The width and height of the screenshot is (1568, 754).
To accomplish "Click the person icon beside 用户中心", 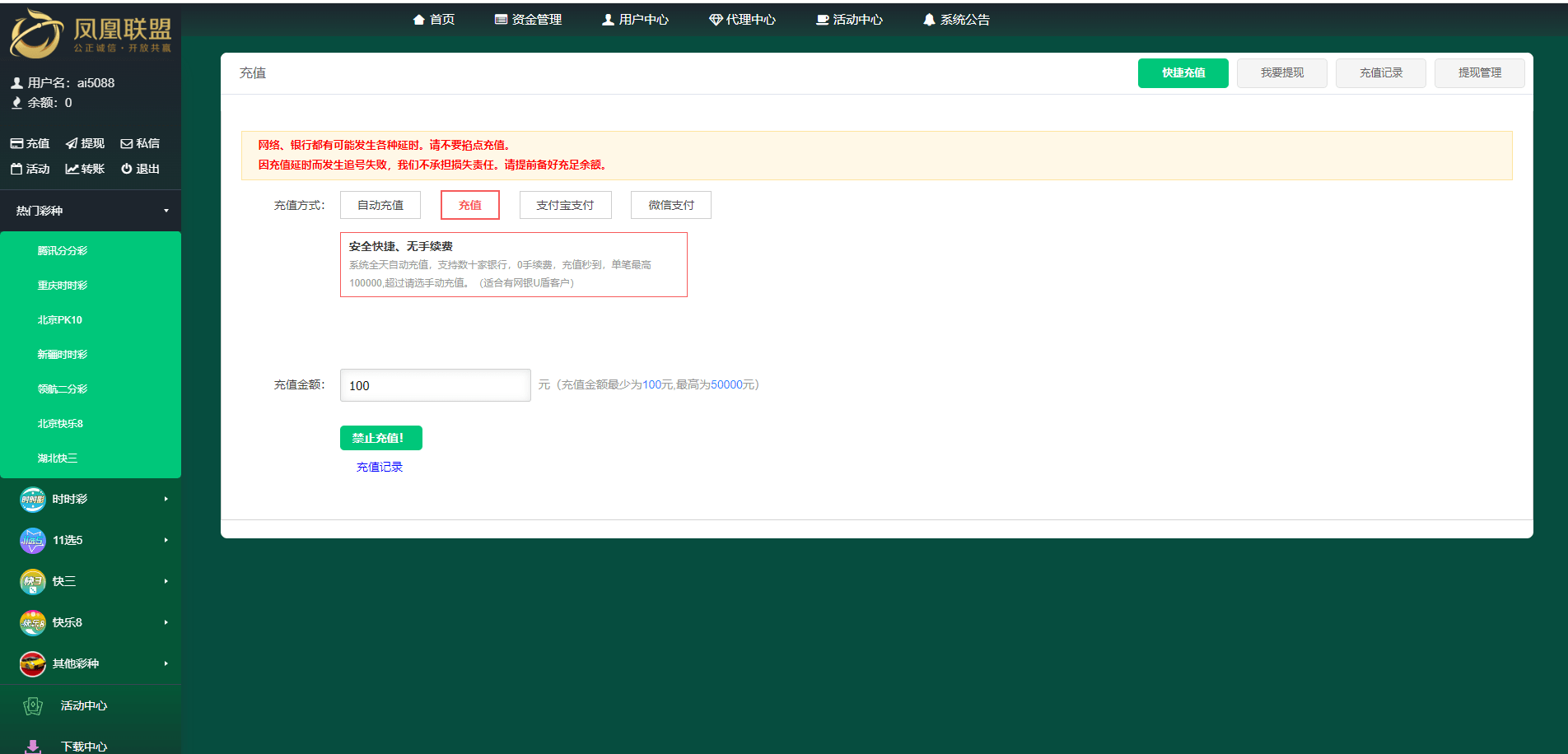I will (608, 20).
